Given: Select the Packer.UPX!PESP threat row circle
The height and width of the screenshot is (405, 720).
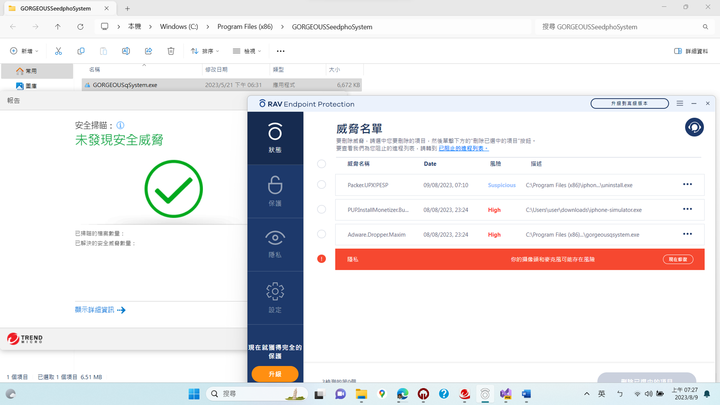Looking at the screenshot, I should tap(321, 185).
